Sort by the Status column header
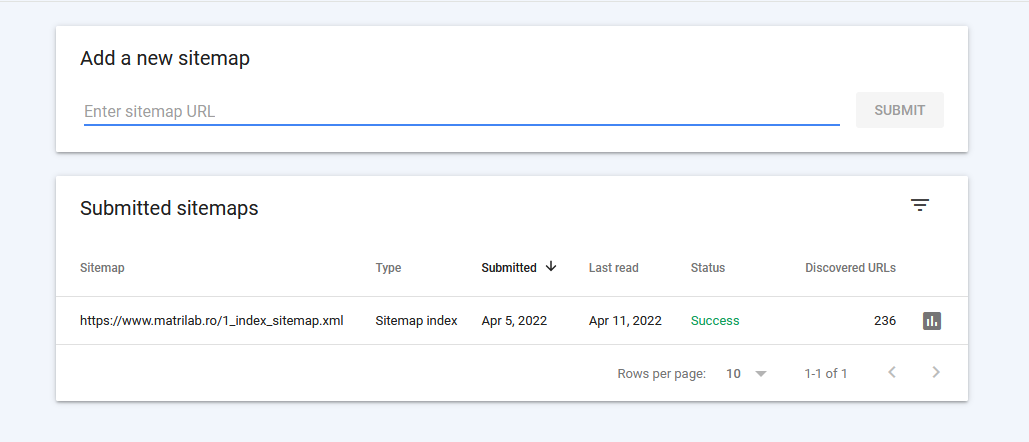 click(x=708, y=268)
